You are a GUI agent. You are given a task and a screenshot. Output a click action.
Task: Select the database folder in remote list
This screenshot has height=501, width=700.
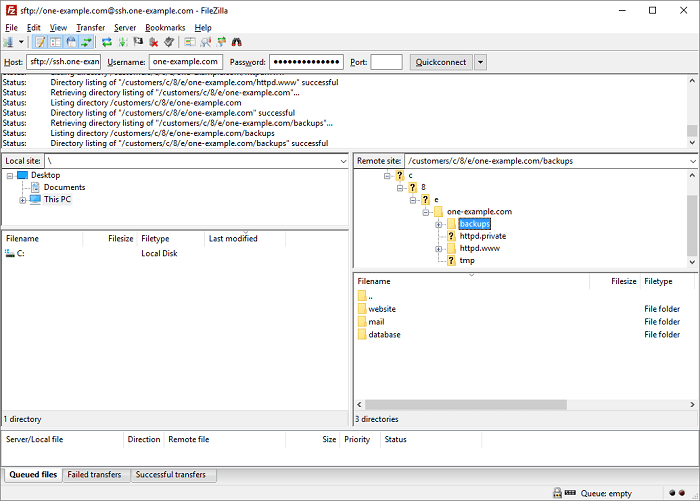[x=384, y=335]
